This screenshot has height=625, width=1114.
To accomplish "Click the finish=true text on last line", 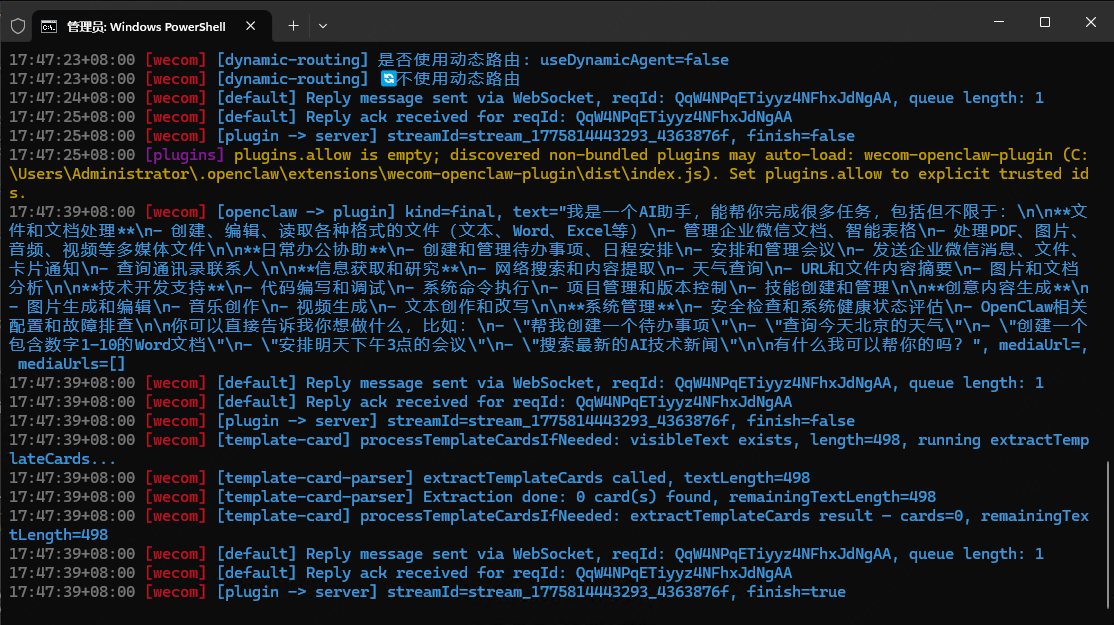I will (x=796, y=592).
